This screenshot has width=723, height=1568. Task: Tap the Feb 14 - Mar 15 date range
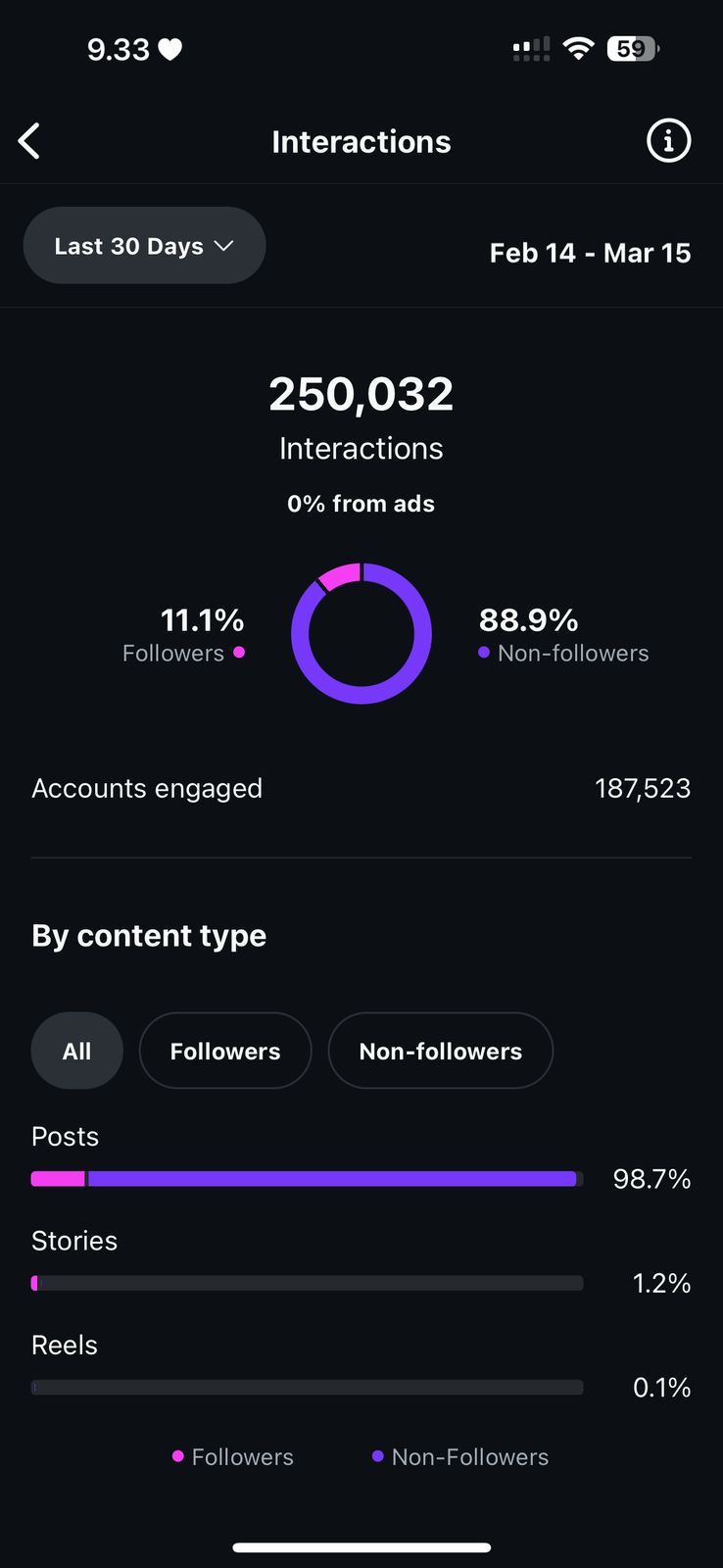point(590,253)
